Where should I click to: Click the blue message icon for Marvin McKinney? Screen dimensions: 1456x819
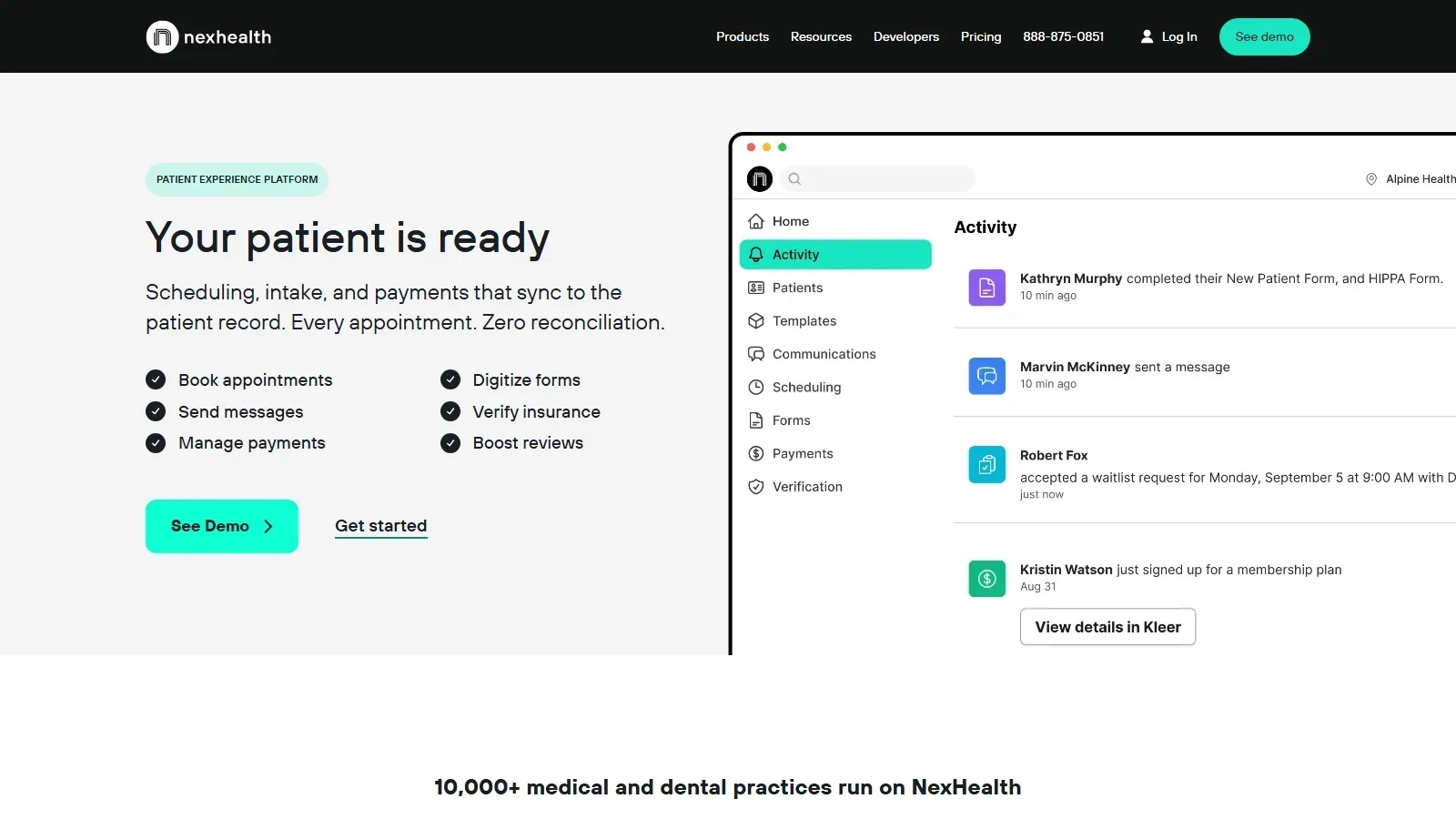987,376
